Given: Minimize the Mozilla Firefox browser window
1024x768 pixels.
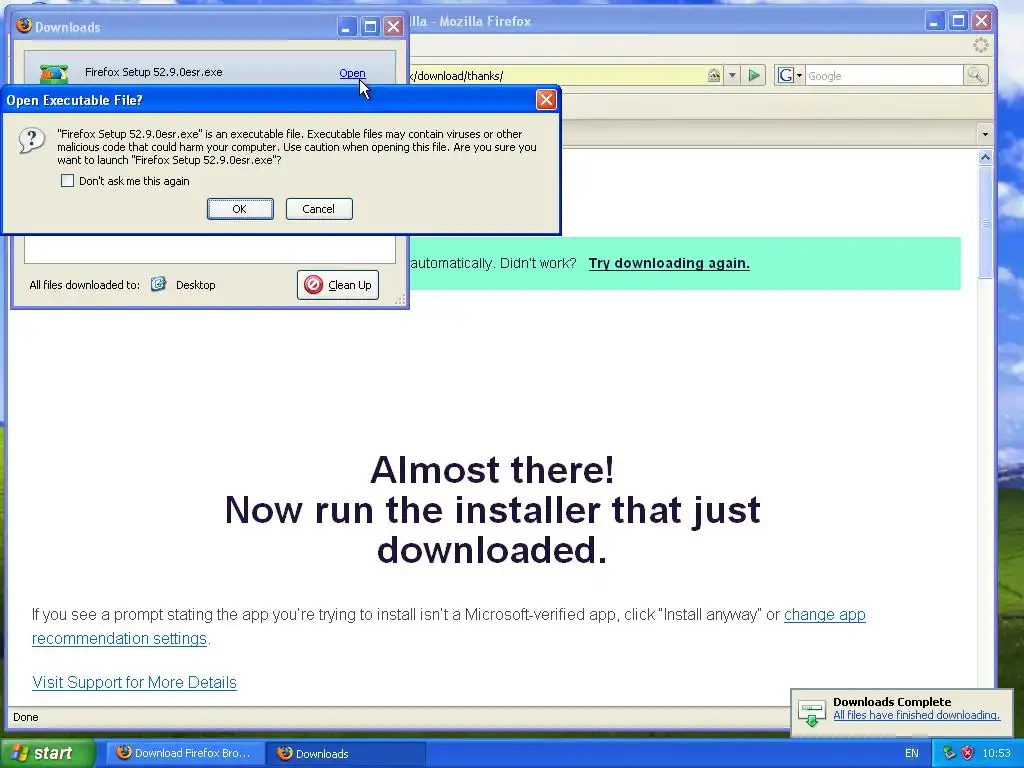Looking at the screenshot, I should coord(935,21).
